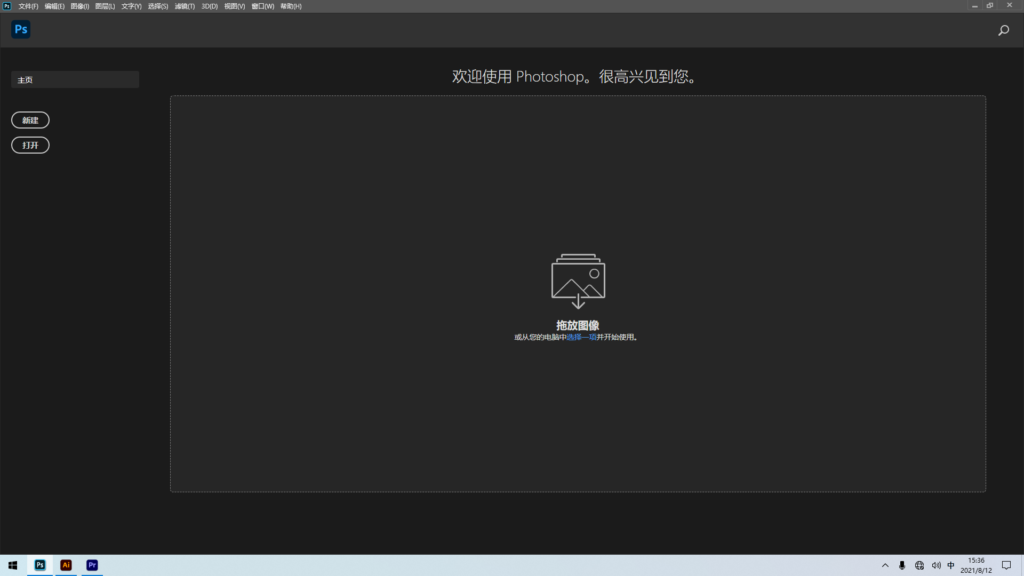Click the 新建 button
1024x576 pixels.
point(30,120)
